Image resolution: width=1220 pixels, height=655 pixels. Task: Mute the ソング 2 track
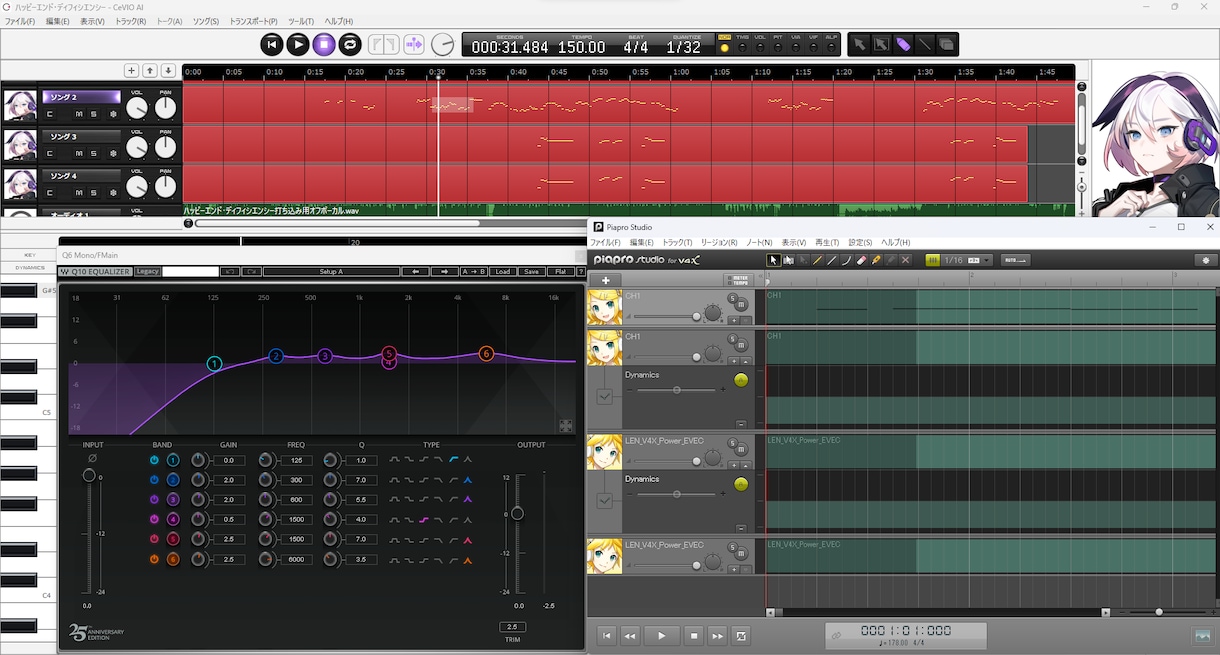tap(79, 114)
